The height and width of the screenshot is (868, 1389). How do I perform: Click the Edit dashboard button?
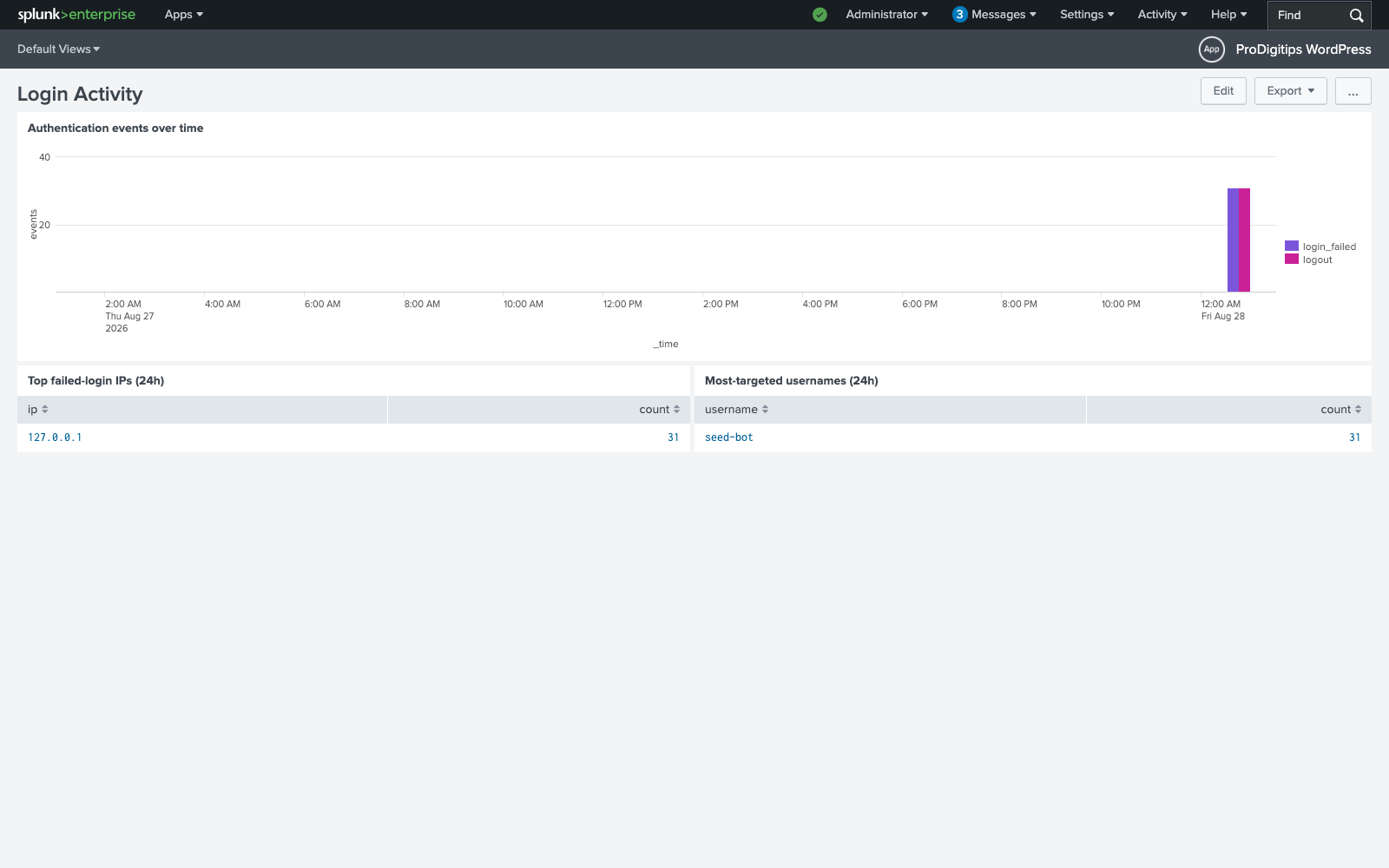pyautogui.click(x=1223, y=91)
